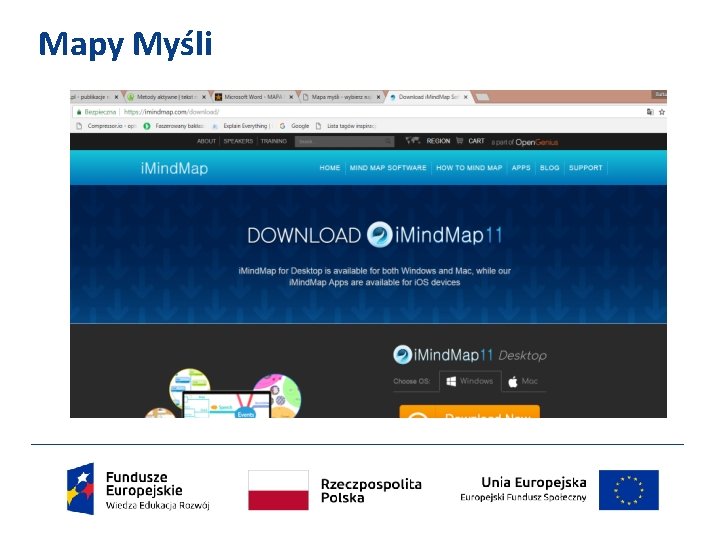Click the Mapy Myśli slide title
This screenshot has width=720, height=540.
(125, 45)
